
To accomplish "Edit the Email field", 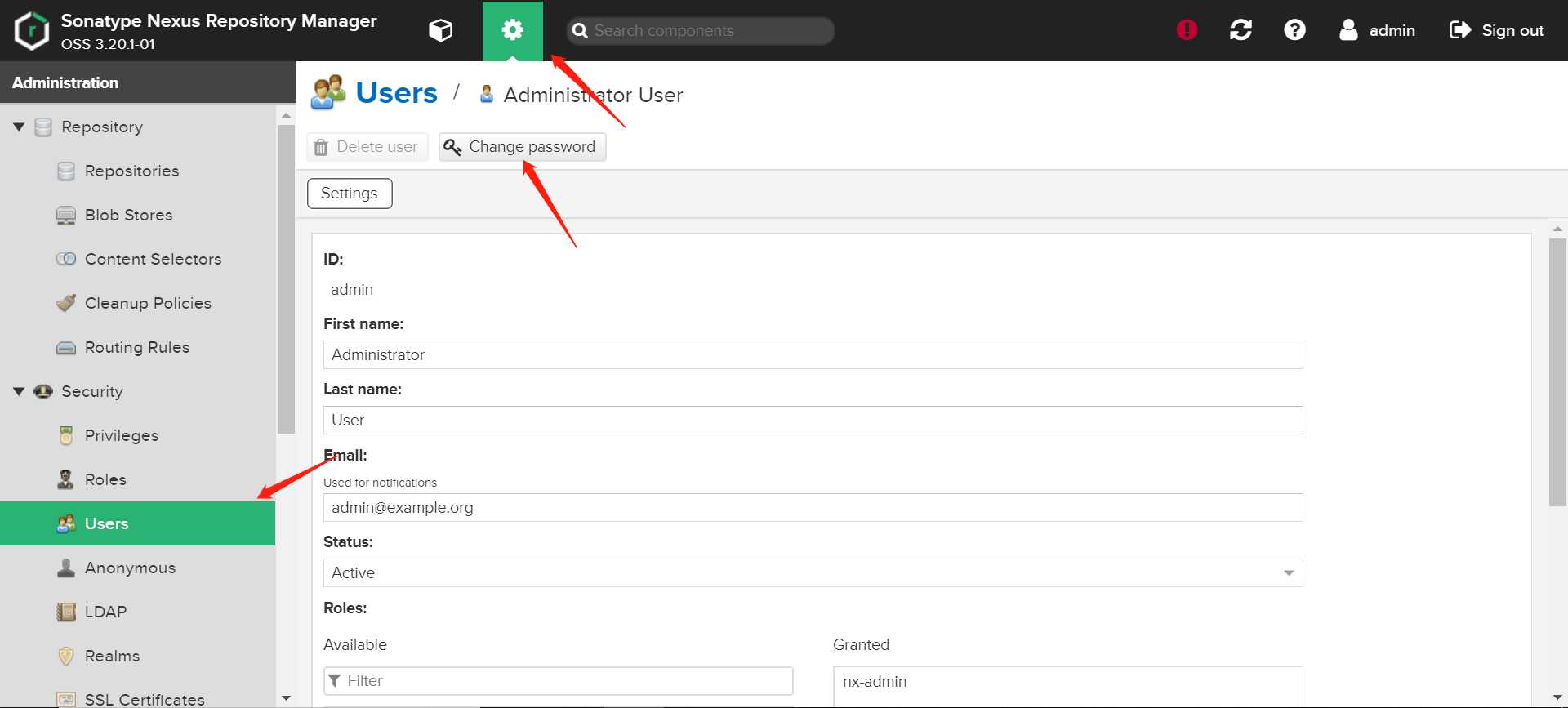I will [813, 508].
